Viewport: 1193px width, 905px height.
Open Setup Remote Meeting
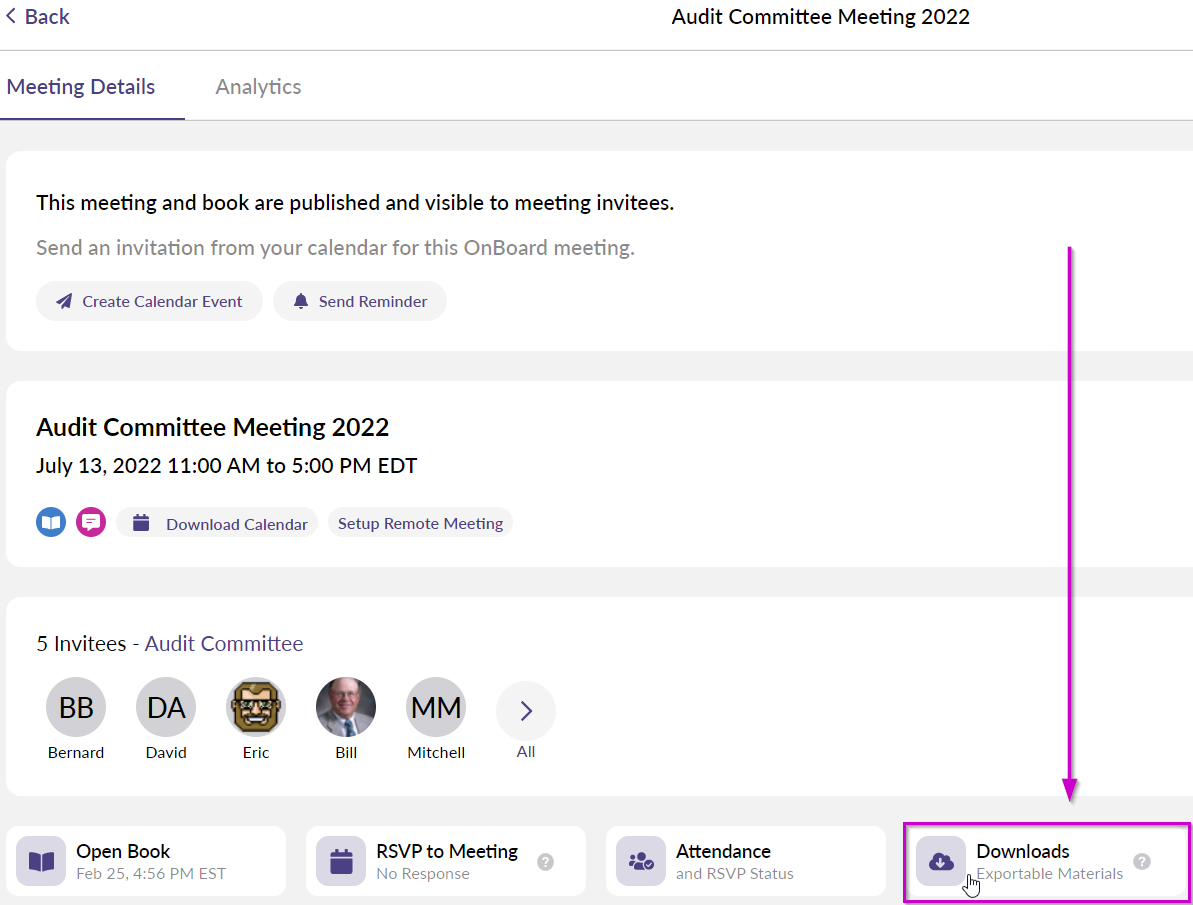pyautogui.click(x=420, y=523)
